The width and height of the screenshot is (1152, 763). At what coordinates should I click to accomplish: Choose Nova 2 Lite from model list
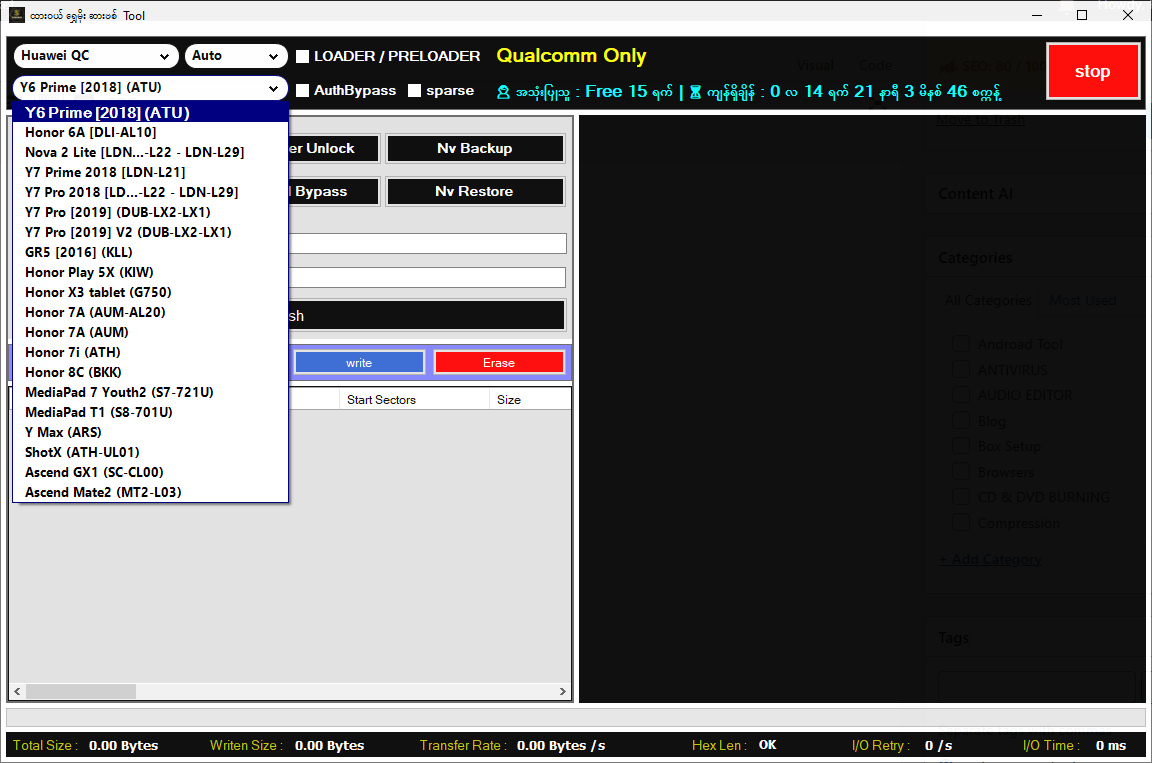[134, 152]
